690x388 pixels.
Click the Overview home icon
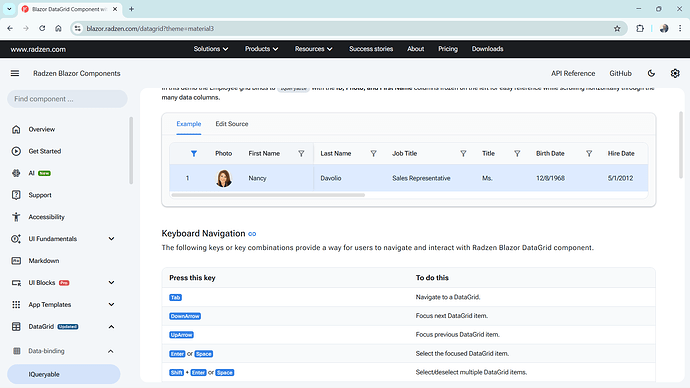point(16,129)
